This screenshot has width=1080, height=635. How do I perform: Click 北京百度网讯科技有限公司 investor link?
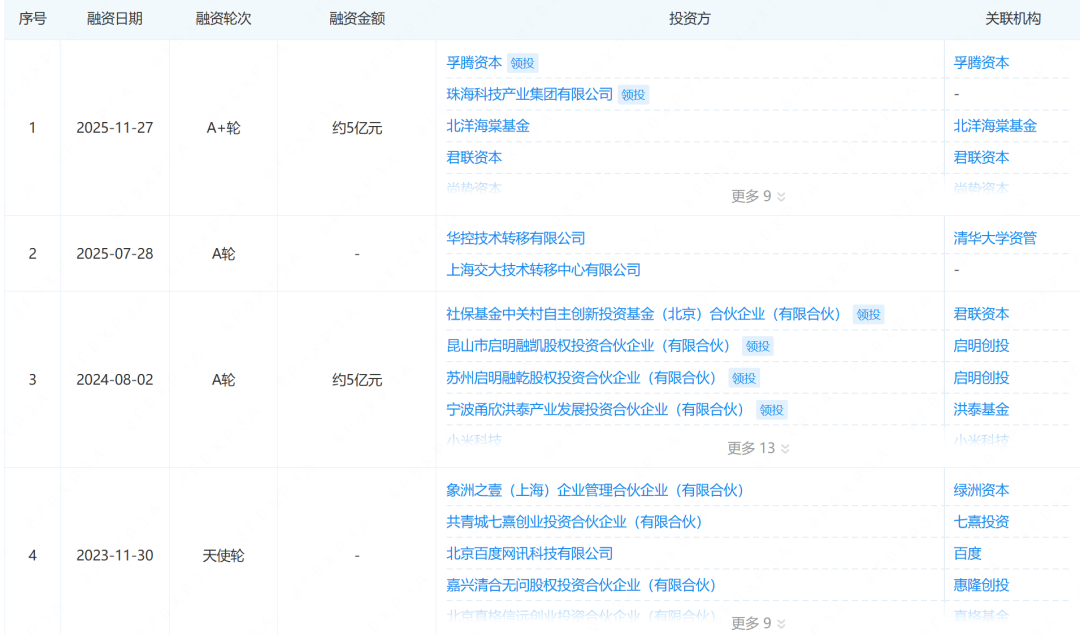(x=529, y=553)
